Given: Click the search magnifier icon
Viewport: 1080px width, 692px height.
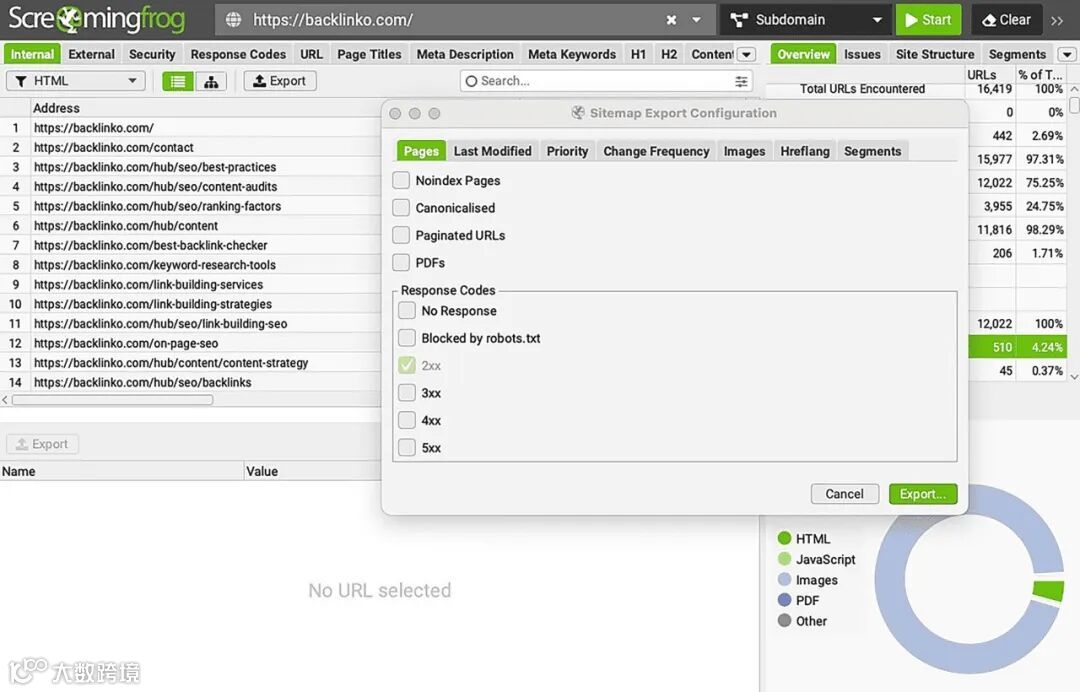Looking at the screenshot, I should tap(471, 81).
